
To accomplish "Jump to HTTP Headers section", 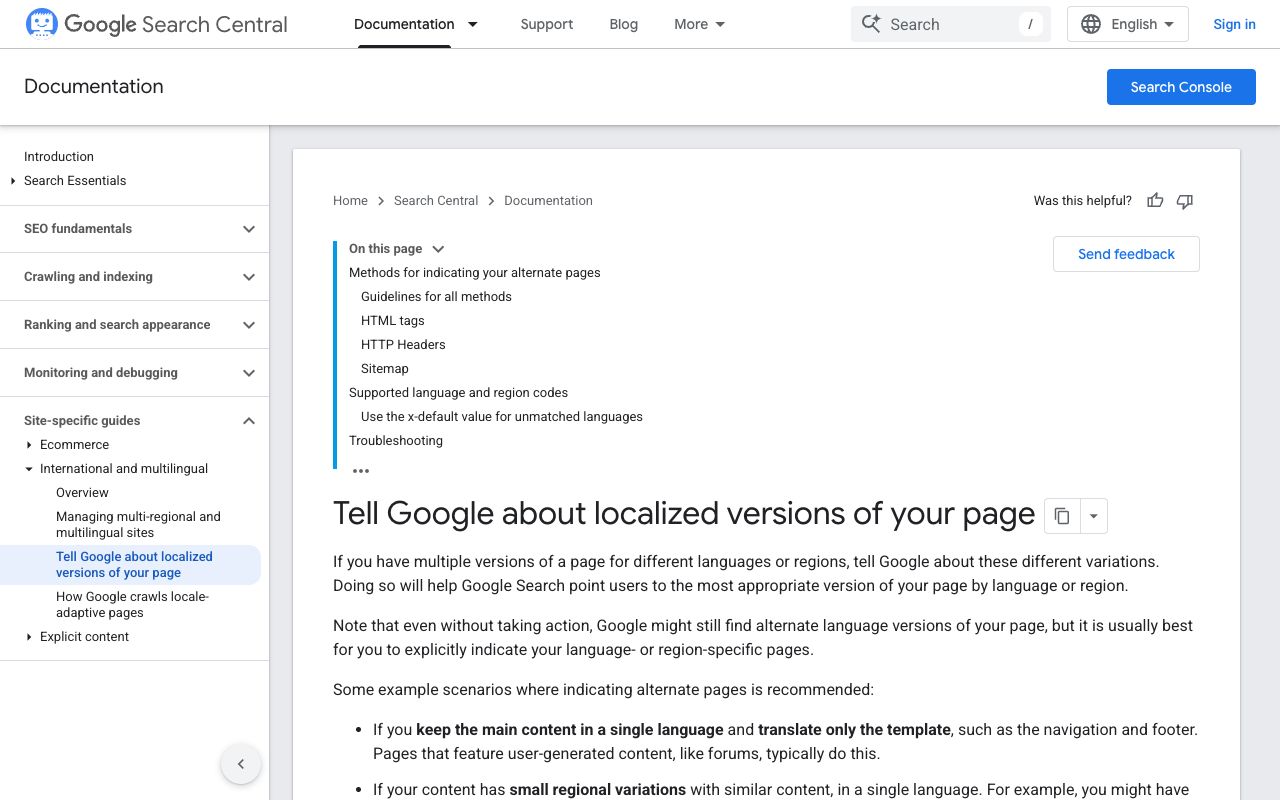I will pos(403,345).
